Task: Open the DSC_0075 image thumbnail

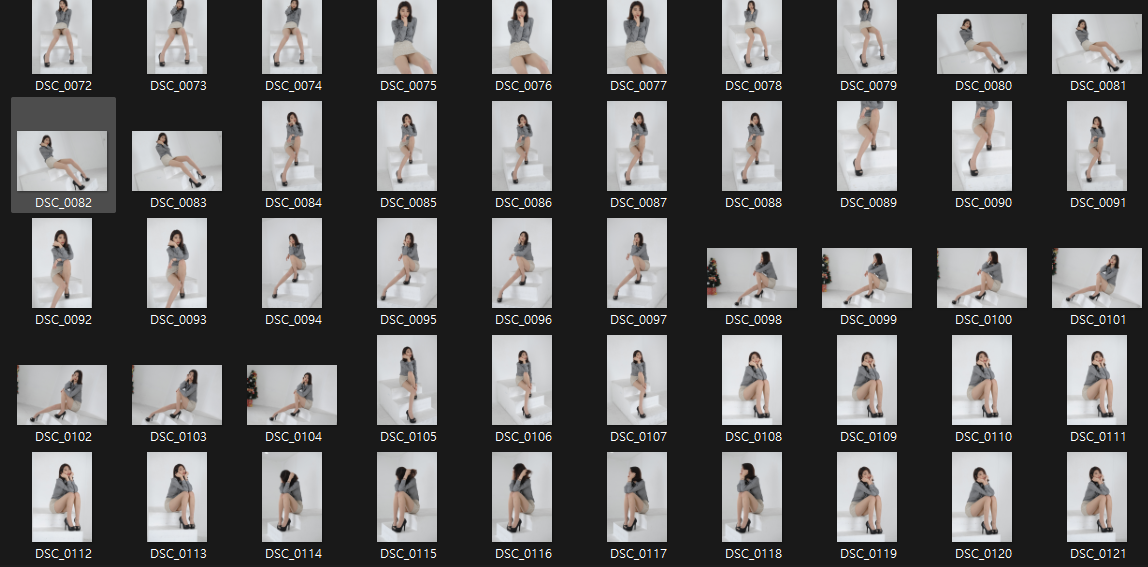Action: (407, 37)
